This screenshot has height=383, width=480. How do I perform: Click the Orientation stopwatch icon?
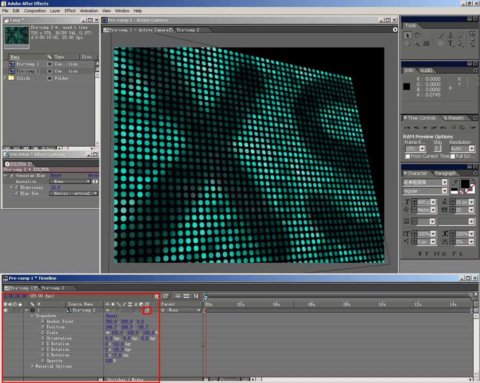[x=43, y=338]
